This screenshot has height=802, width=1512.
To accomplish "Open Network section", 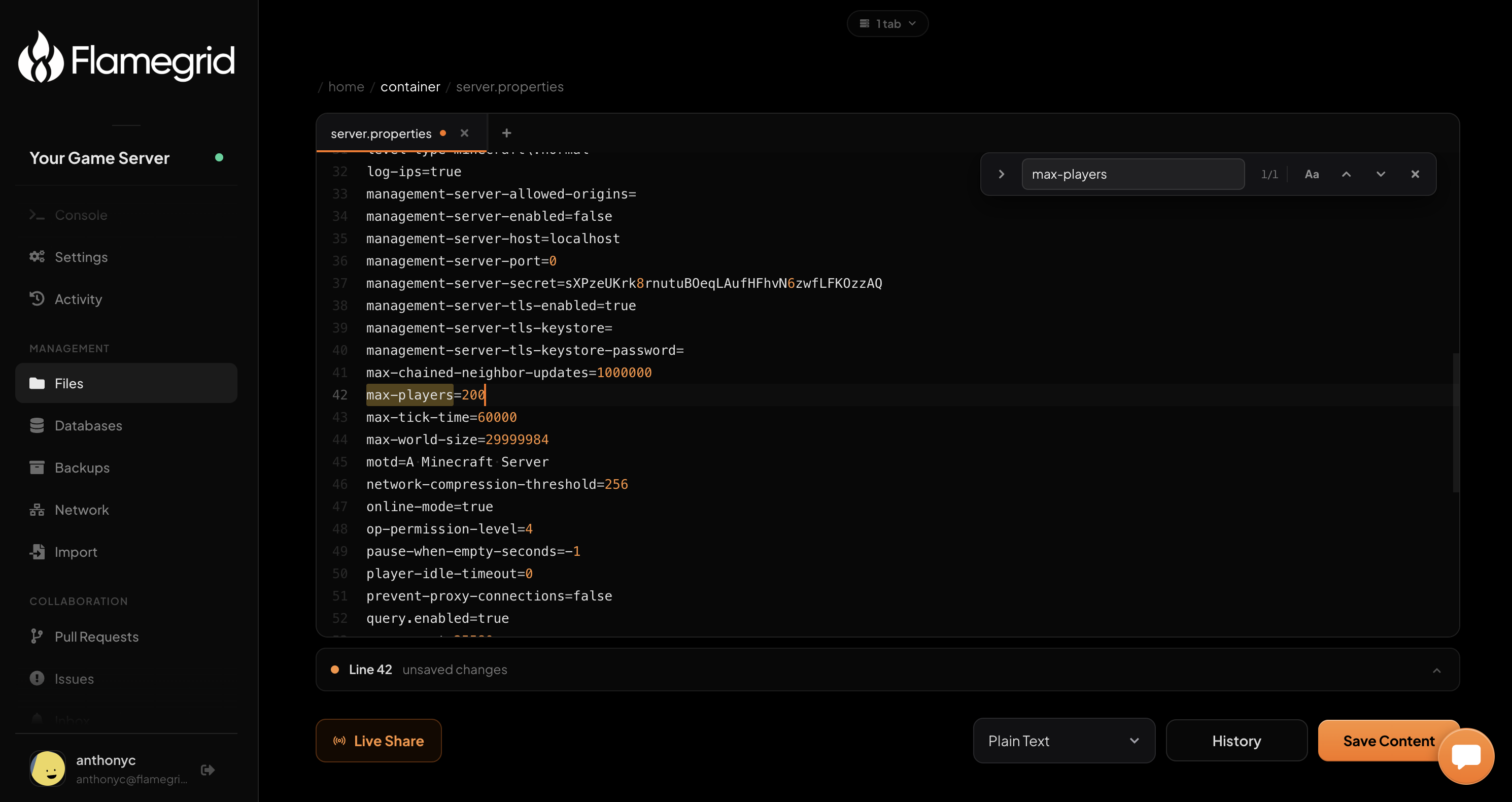I will pos(126,510).
